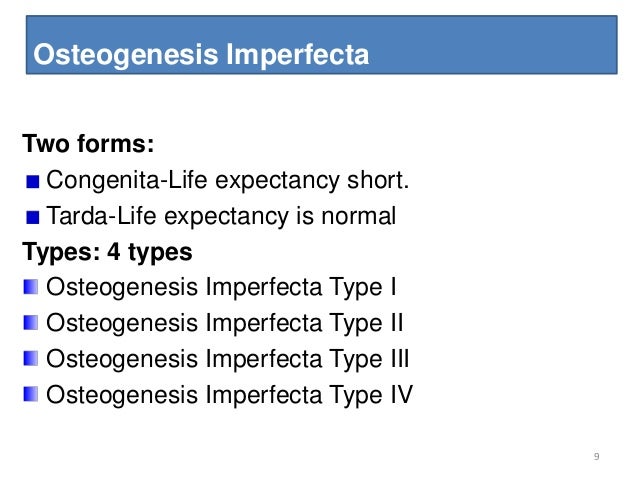
Task: Click 'Osteogenesis Imperfecta Type IV' line
Action: [x=229, y=394]
